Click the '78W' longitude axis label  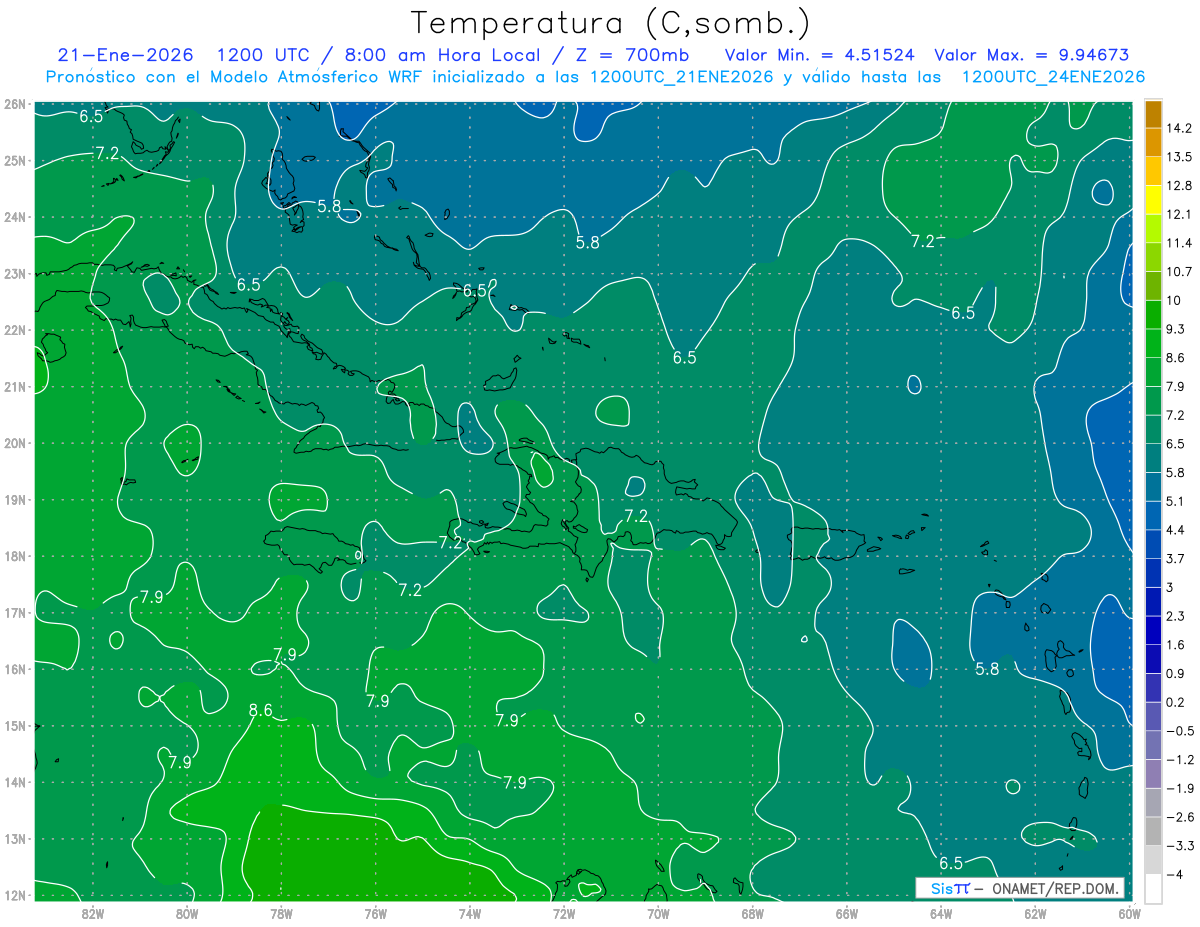click(281, 913)
